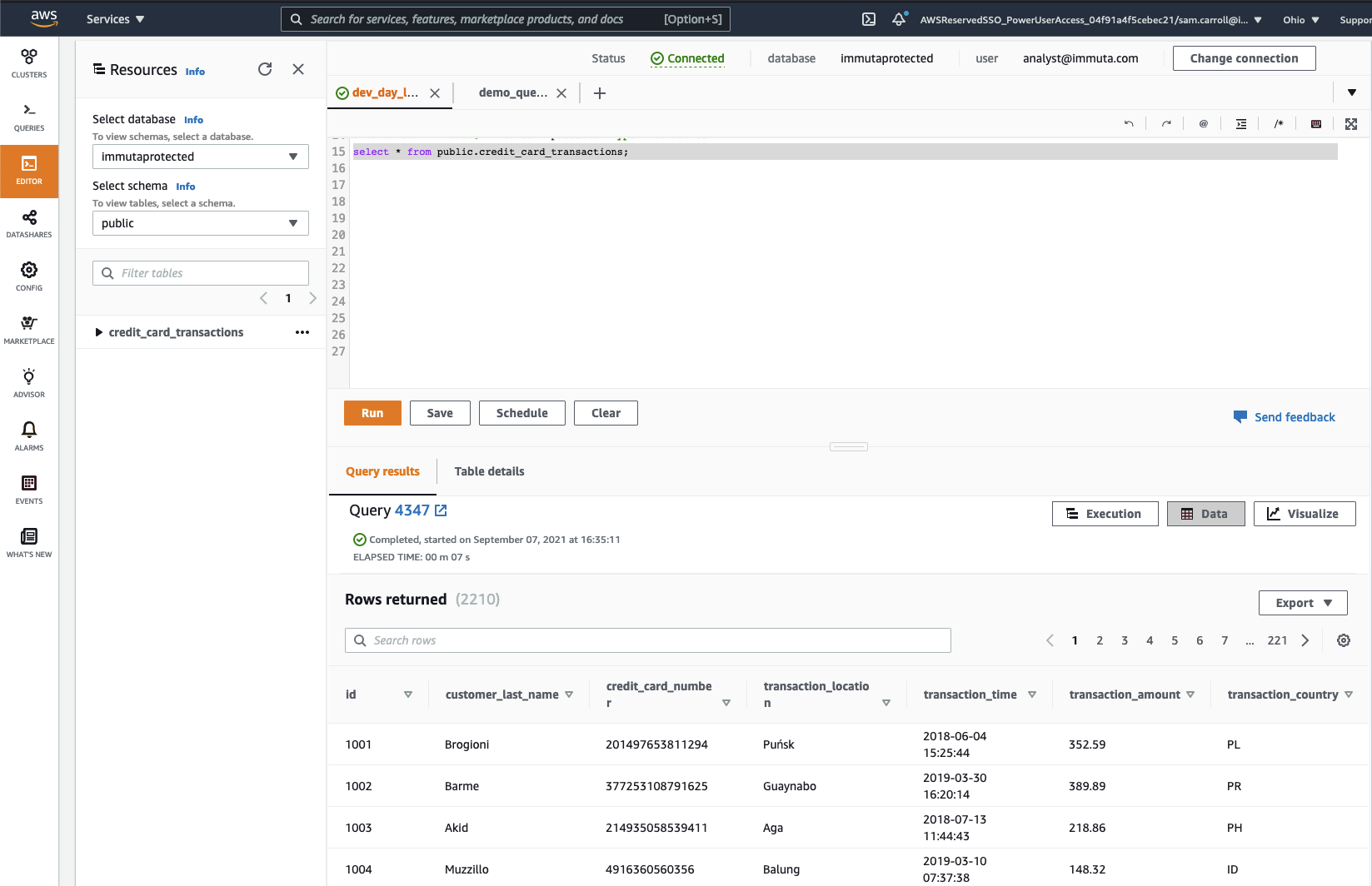Open the Query 4347 link
Image resolution: width=1372 pixels, height=886 pixels.
pos(412,510)
